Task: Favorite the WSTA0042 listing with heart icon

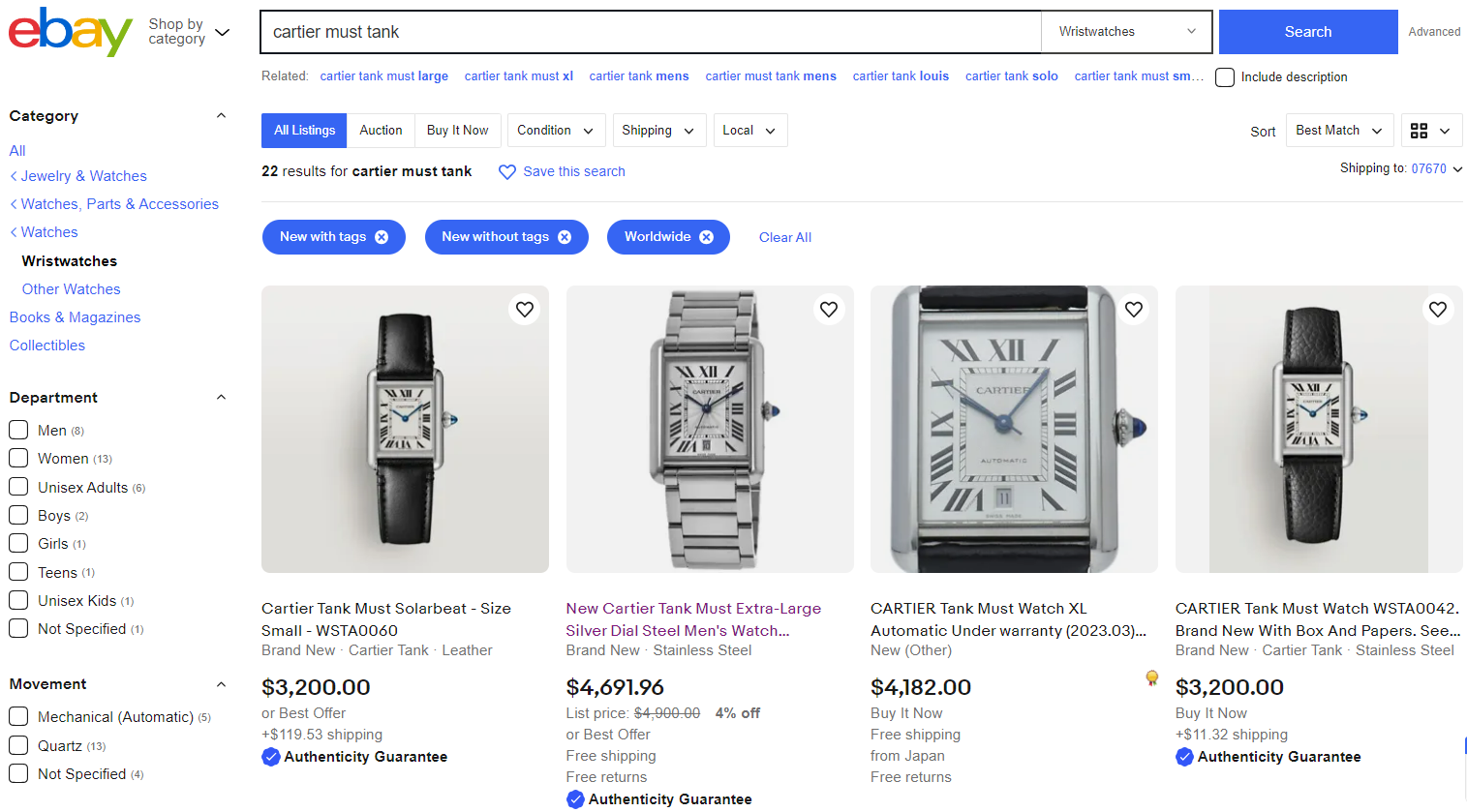Action: click(x=1437, y=309)
